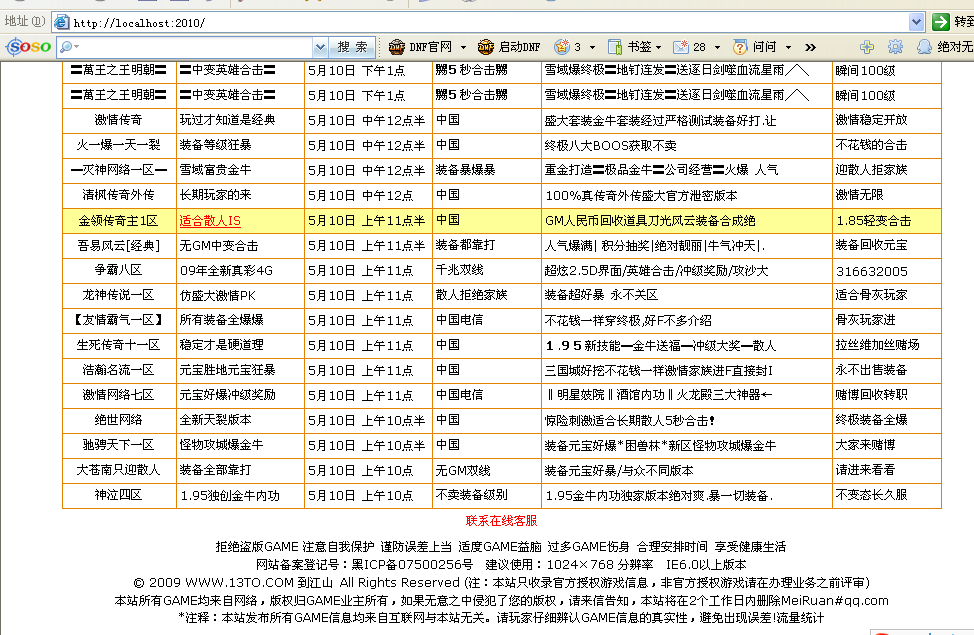Click the green Go arrow button
Image resolution: width=974 pixels, height=635 pixels.
[940, 22]
